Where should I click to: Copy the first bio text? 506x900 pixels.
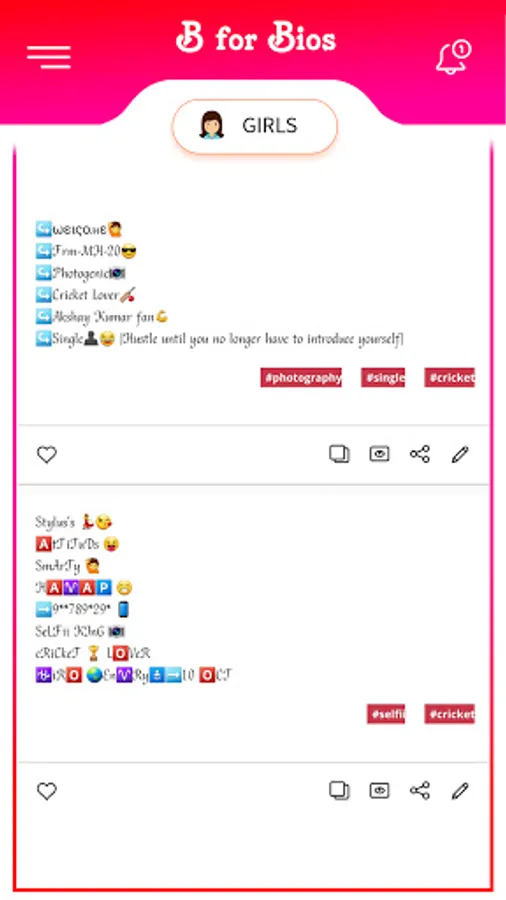point(339,454)
